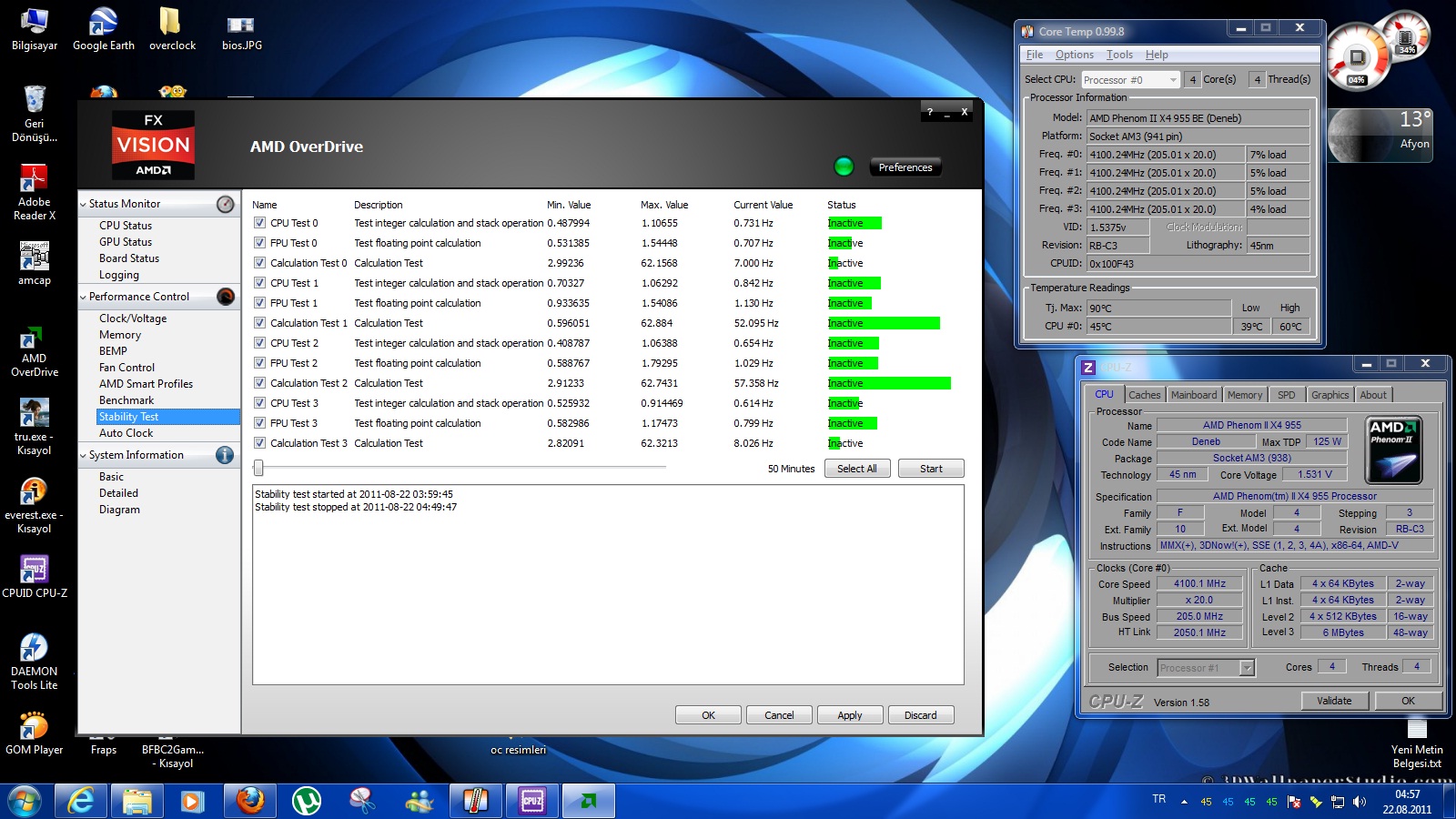This screenshot has width=1456, height=819.
Task: Click the test duration slider handle
Action: 258,468
